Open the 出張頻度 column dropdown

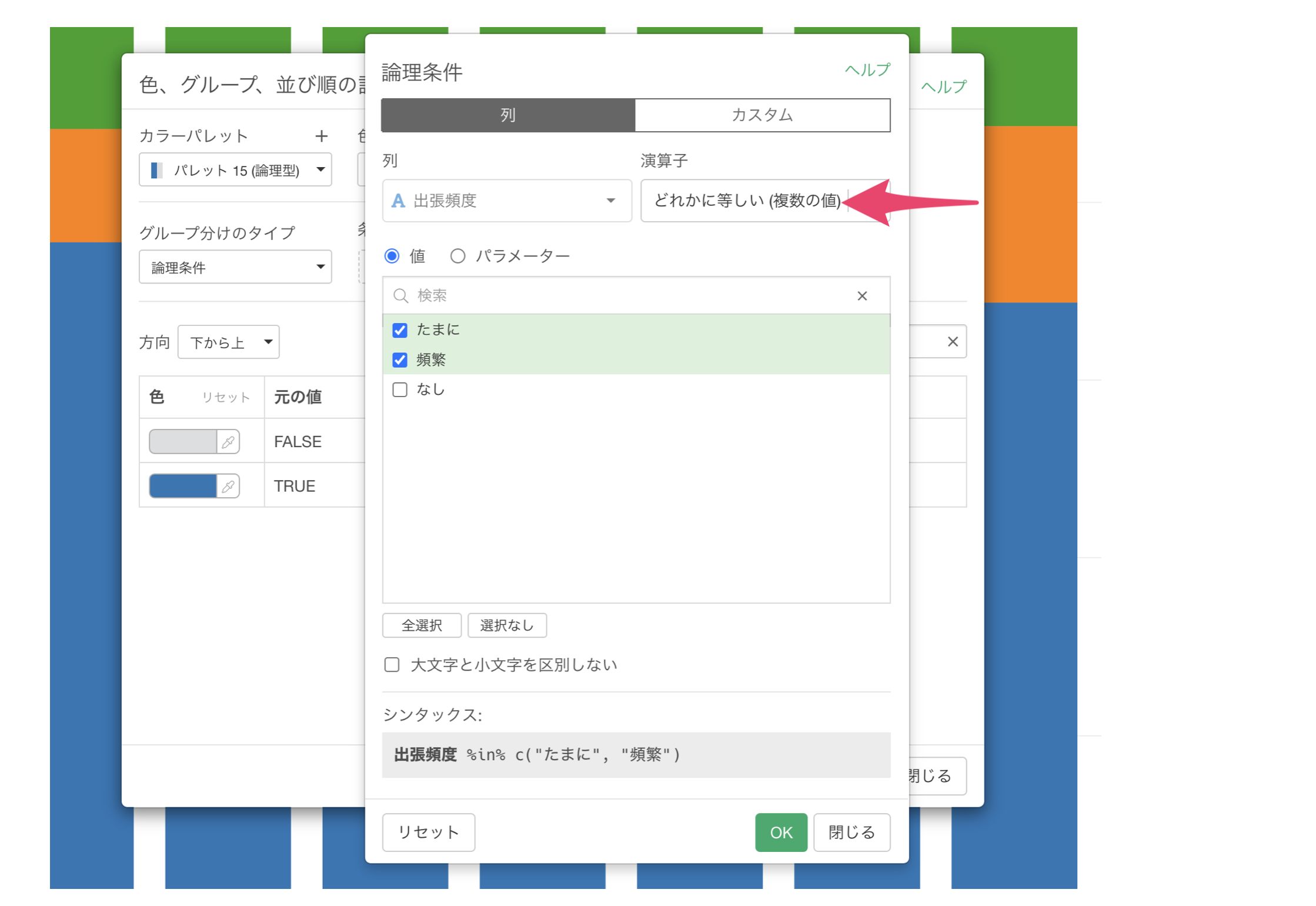click(x=506, y=201)
